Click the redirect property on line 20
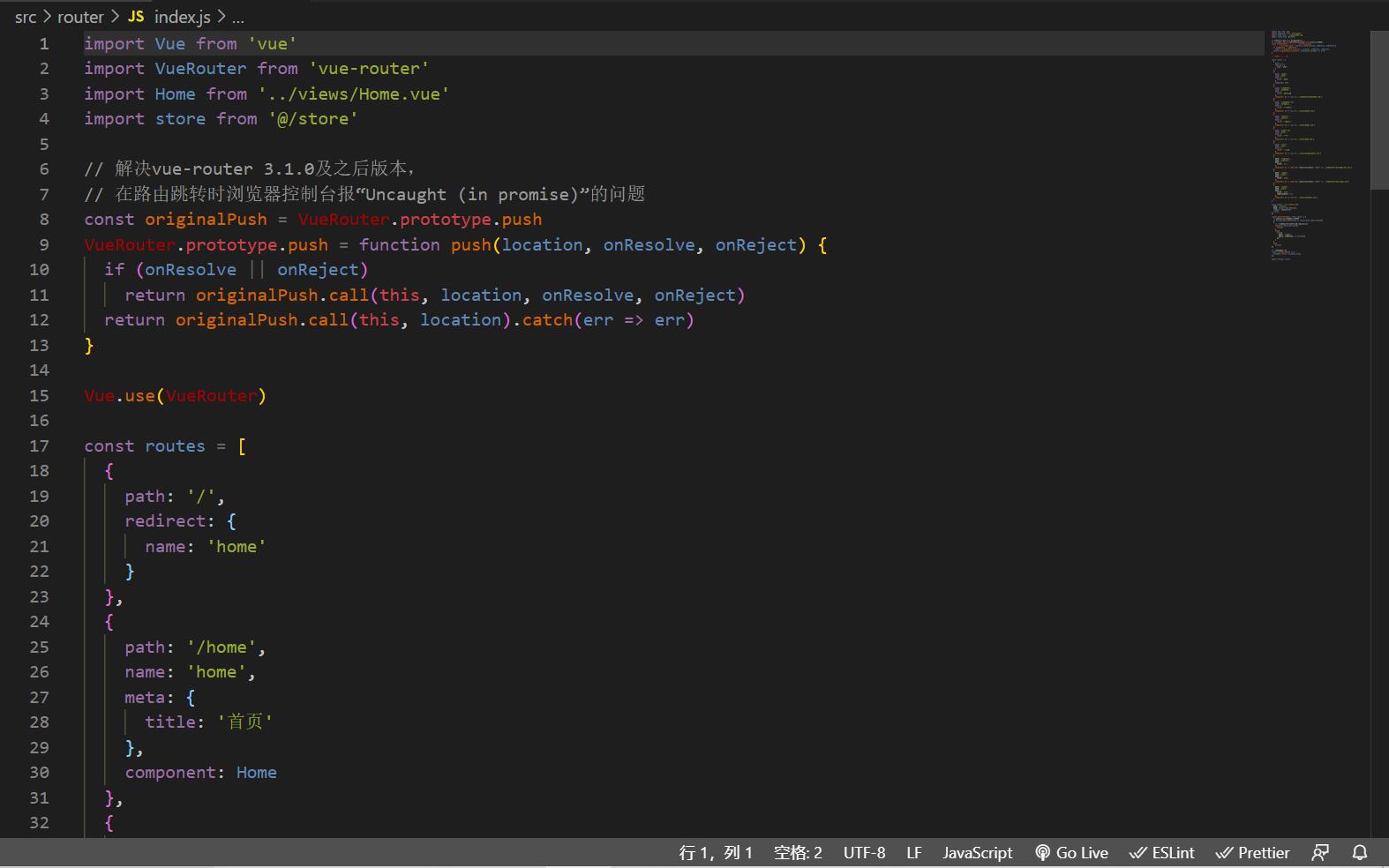1389x868 pixels. (164, 520)
